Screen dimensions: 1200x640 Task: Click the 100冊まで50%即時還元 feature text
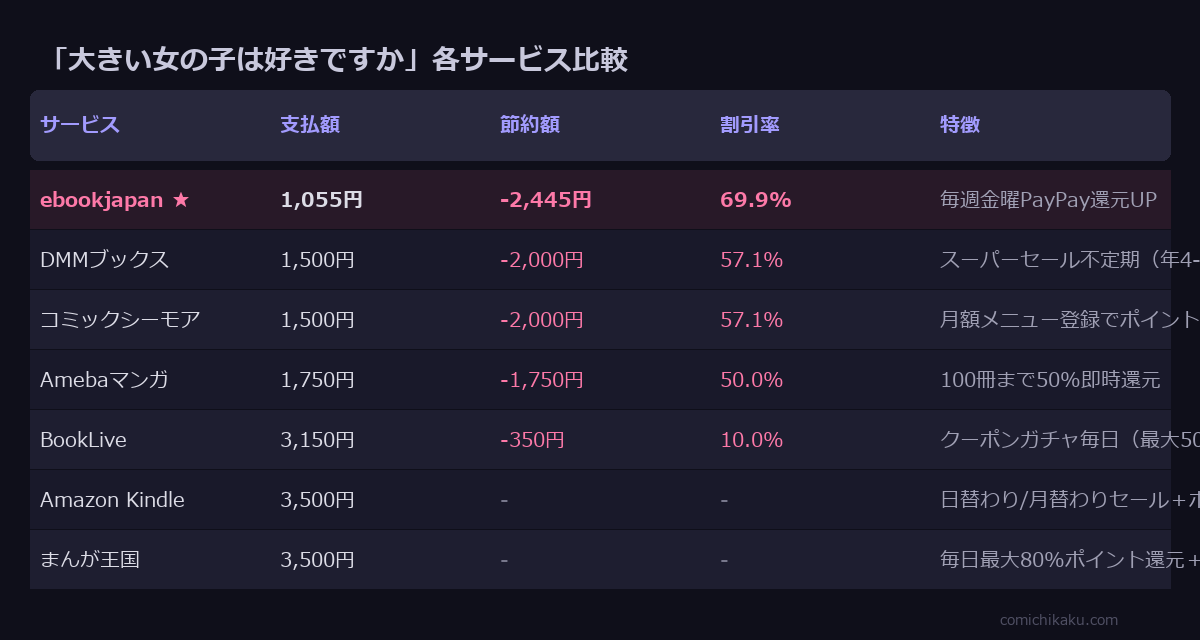click(1050, 380)
